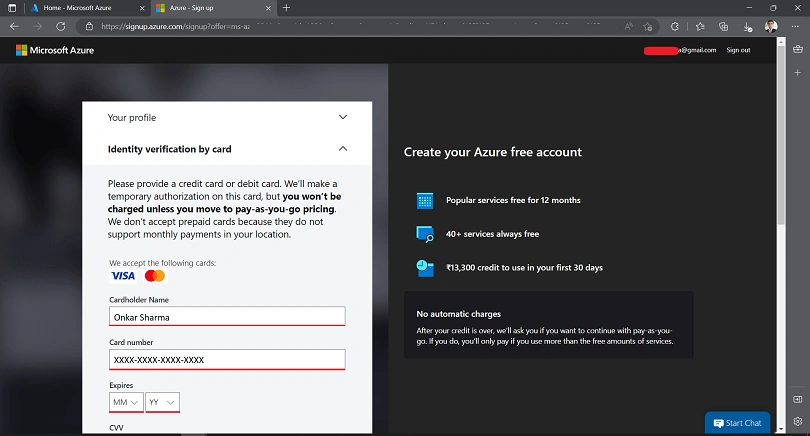
Task: Open the Edge settings and more menu
Action: point(795,26)
